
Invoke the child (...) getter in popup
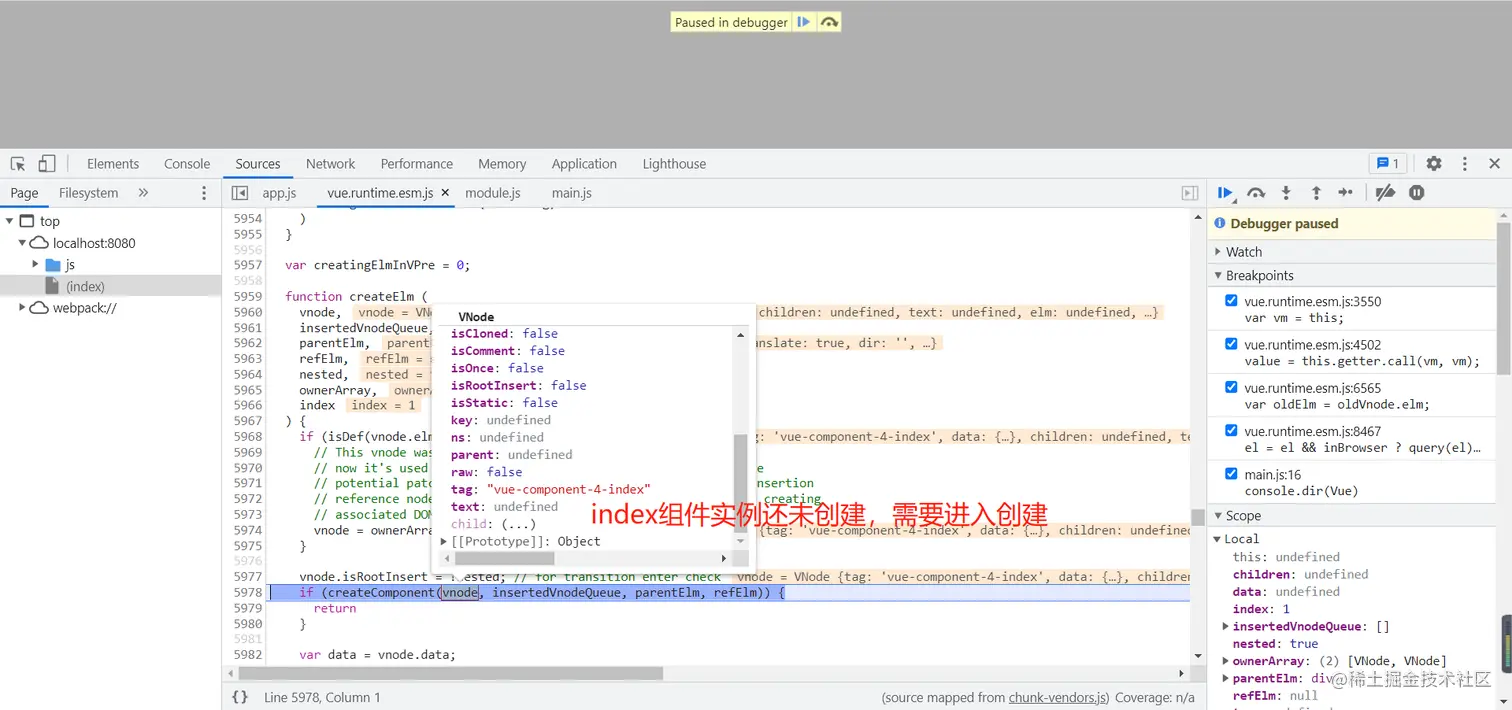pos(519,524)
